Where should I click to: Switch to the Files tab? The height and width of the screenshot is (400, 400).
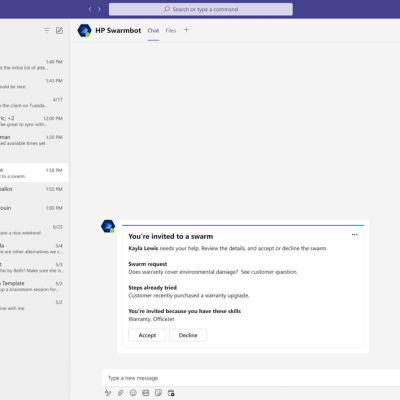(x=171, y=31)
